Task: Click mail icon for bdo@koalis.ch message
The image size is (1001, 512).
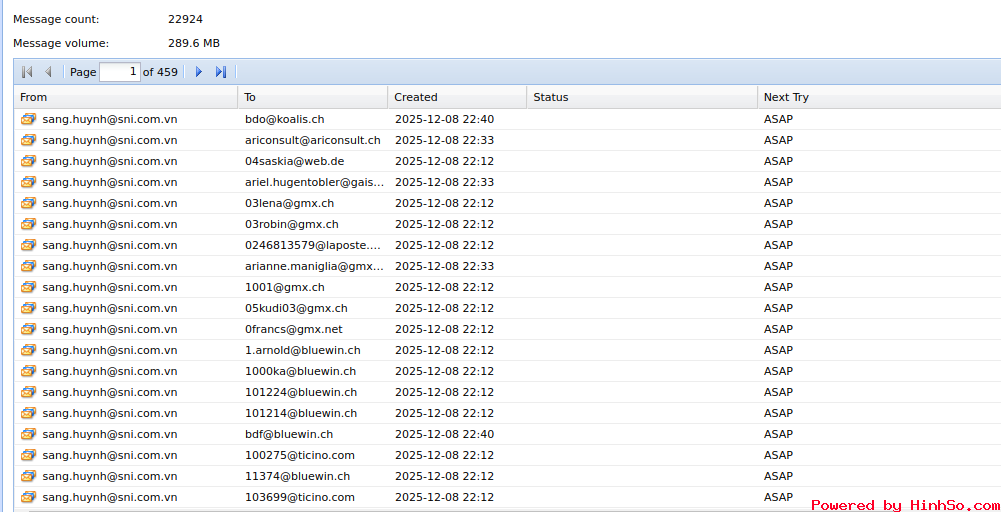Action: tap(28, 119)
